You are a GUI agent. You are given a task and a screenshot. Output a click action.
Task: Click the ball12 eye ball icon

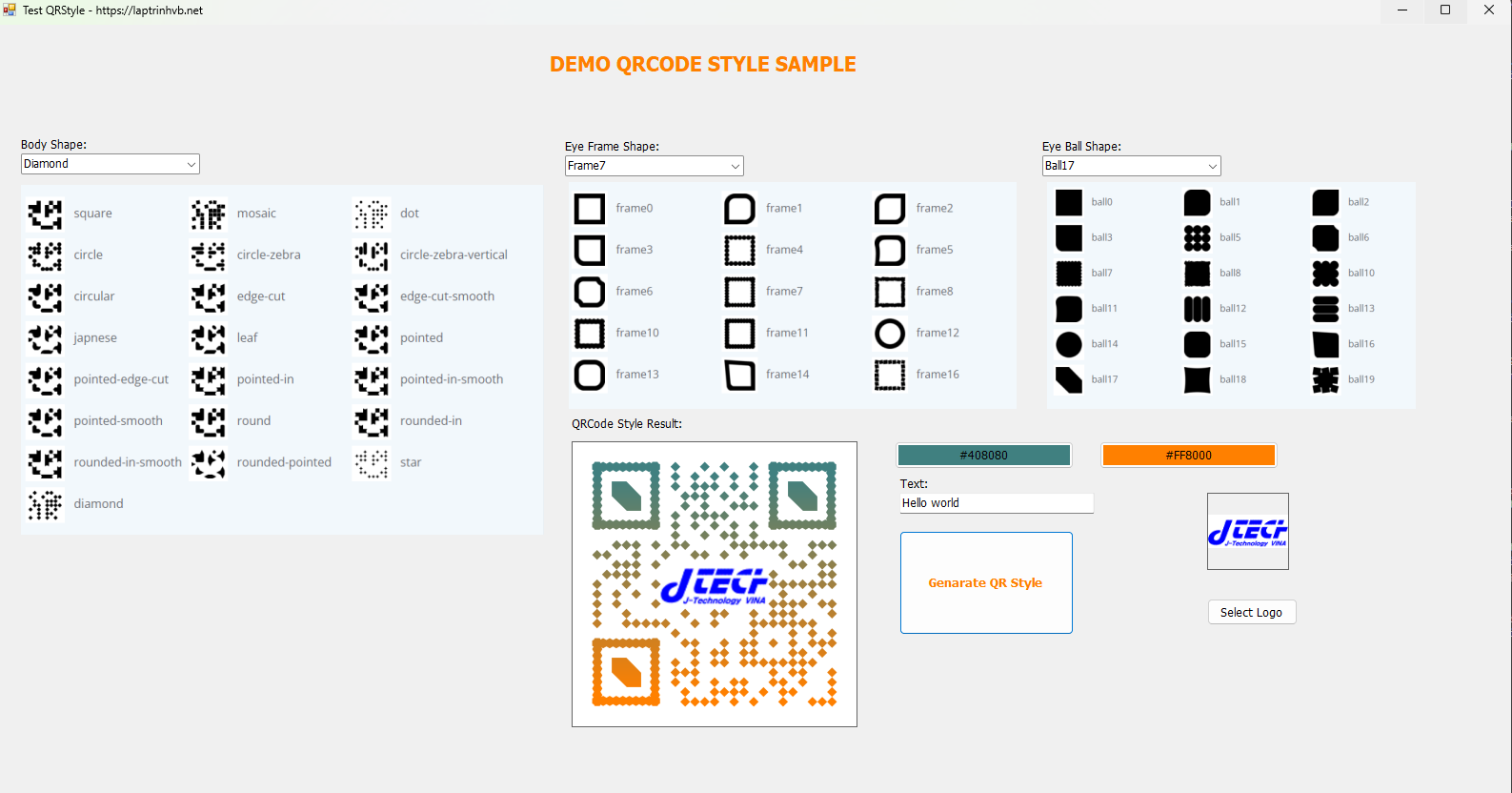coord(1198,309)
